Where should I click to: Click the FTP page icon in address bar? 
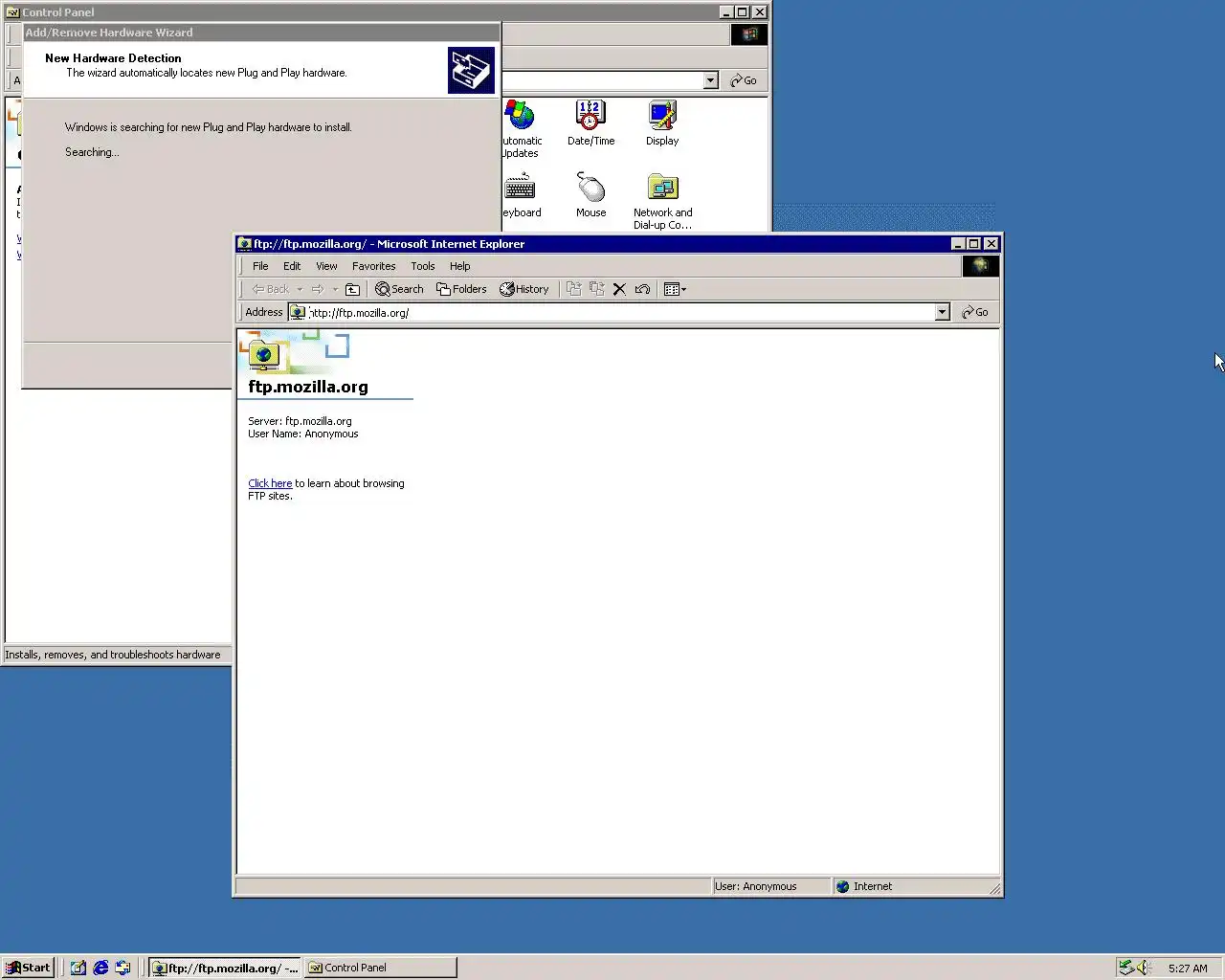(298, 312)
